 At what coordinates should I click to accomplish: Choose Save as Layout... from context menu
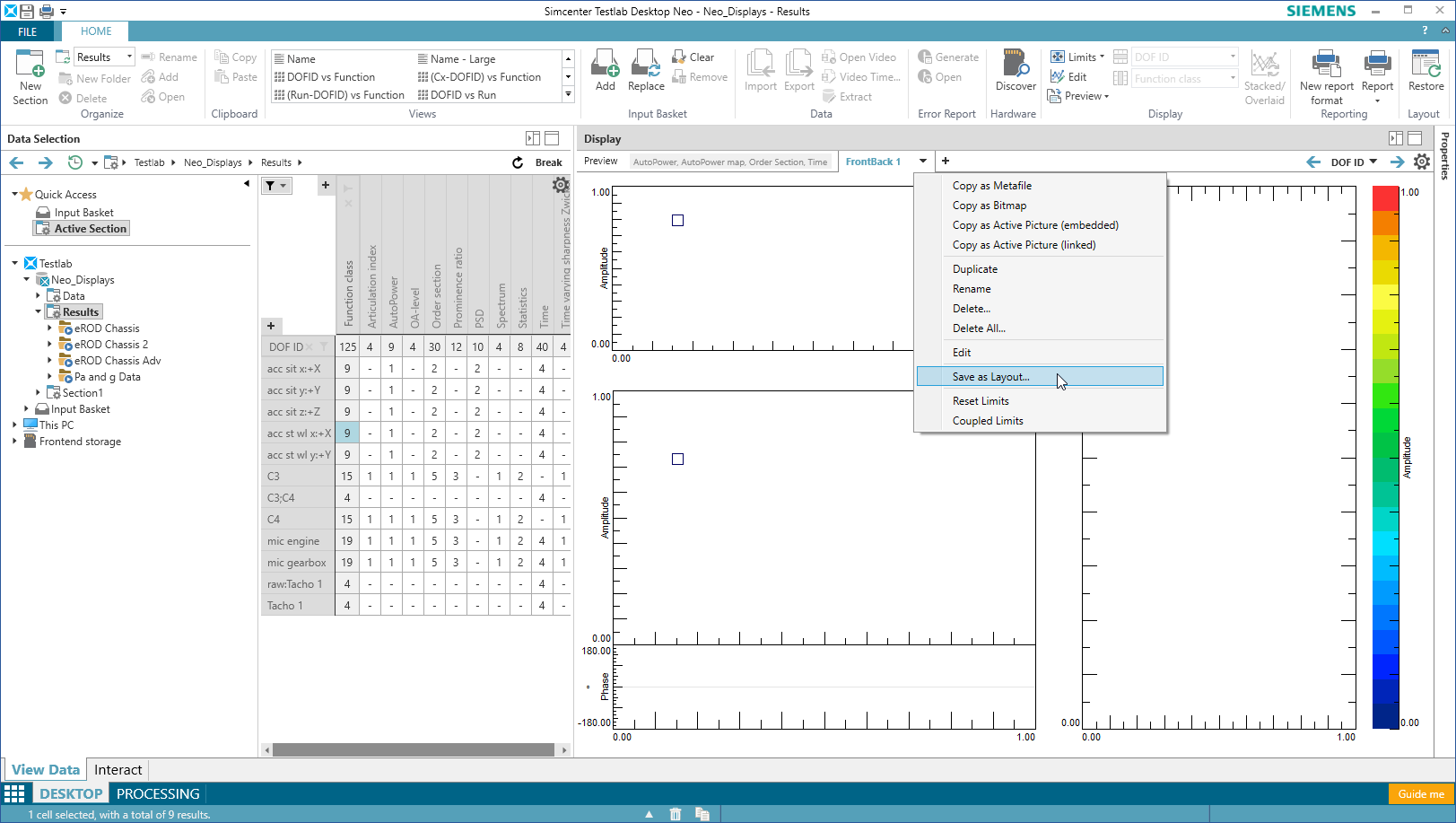991,377
